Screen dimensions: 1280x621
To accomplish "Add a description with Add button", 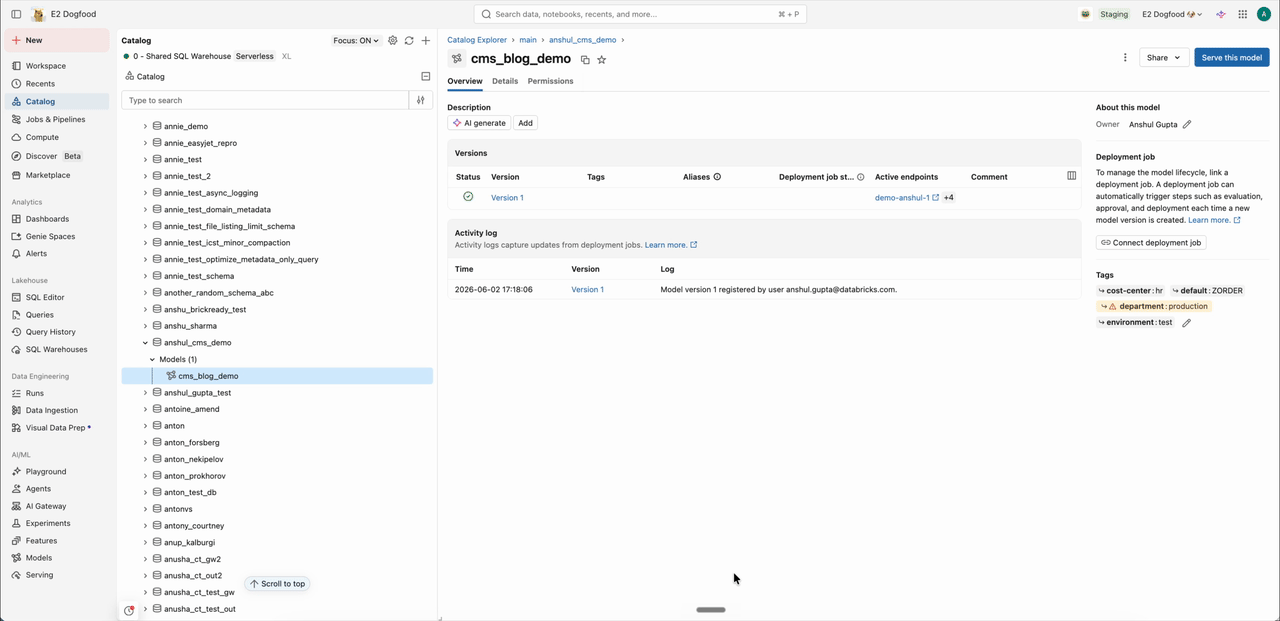I will tap(526, 123).
